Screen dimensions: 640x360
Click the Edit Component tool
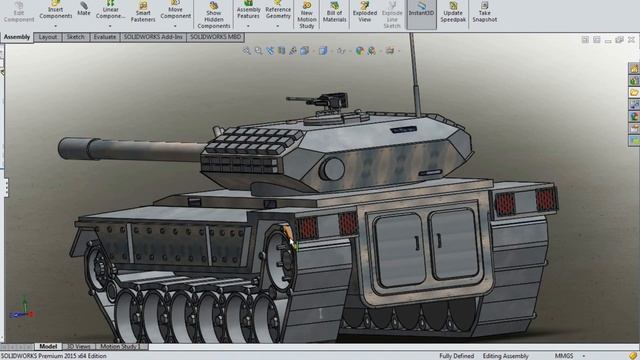19,12
